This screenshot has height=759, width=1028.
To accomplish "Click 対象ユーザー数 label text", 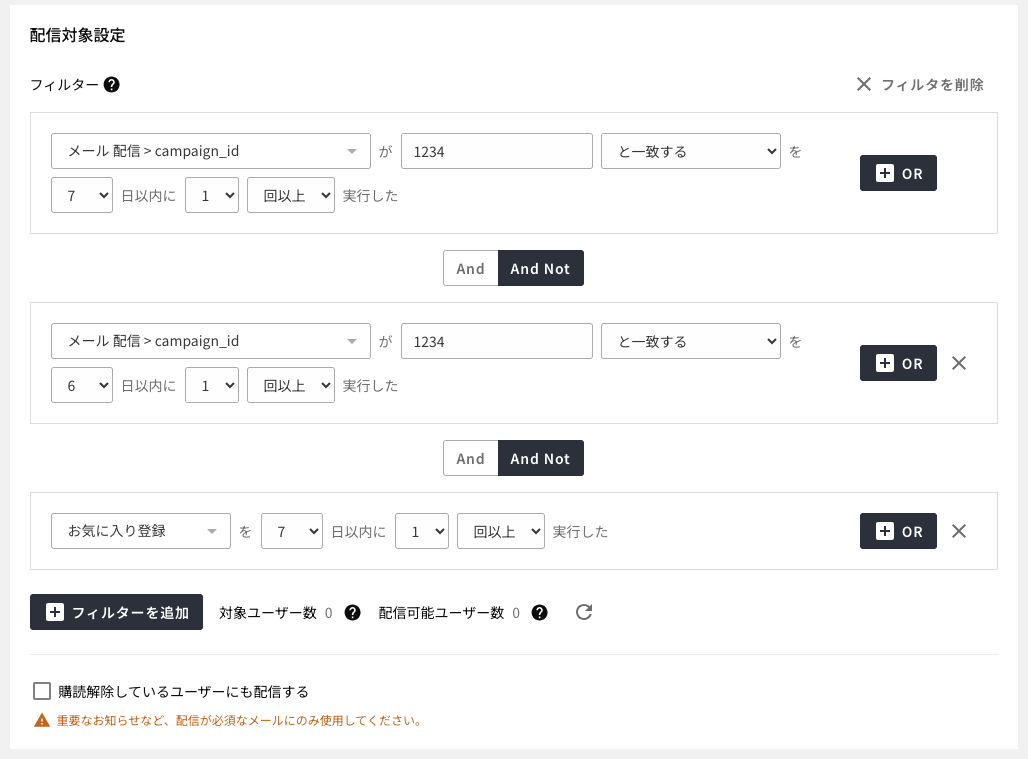I will point(268,613).
